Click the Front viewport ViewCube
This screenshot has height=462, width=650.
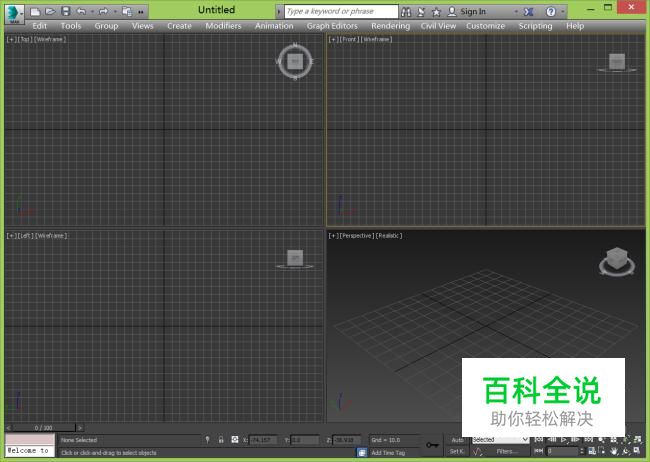(617, 62)
